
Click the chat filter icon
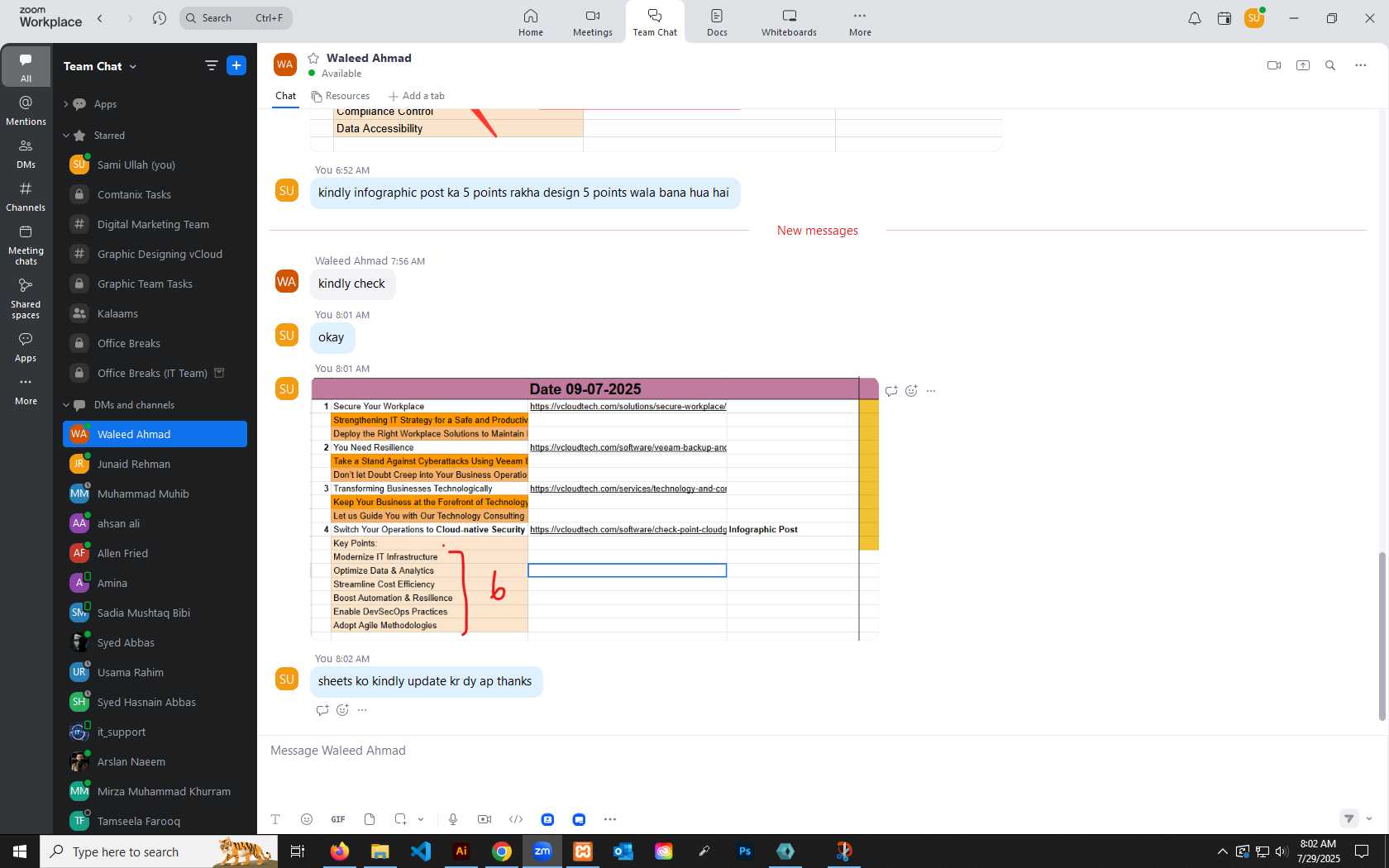tap(212, 65)
